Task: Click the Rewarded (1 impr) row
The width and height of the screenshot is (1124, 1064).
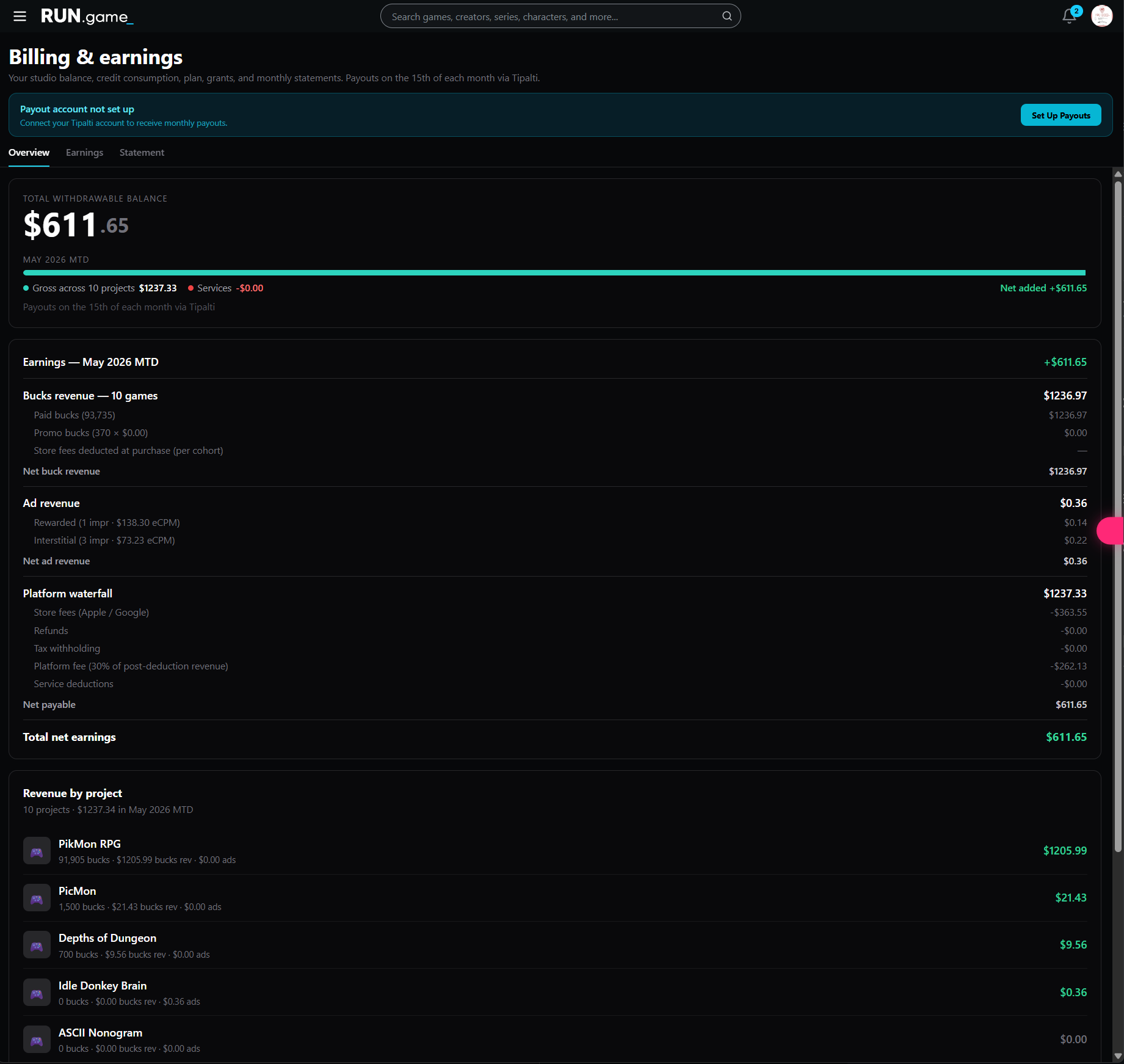Action: point(554,523)
